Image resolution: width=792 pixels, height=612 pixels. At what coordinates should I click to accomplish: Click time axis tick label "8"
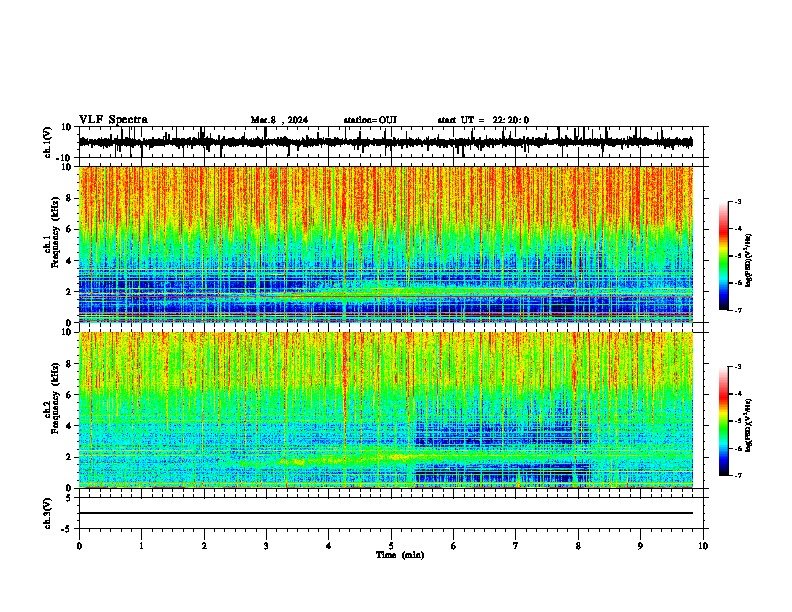(x=578, y=546)
